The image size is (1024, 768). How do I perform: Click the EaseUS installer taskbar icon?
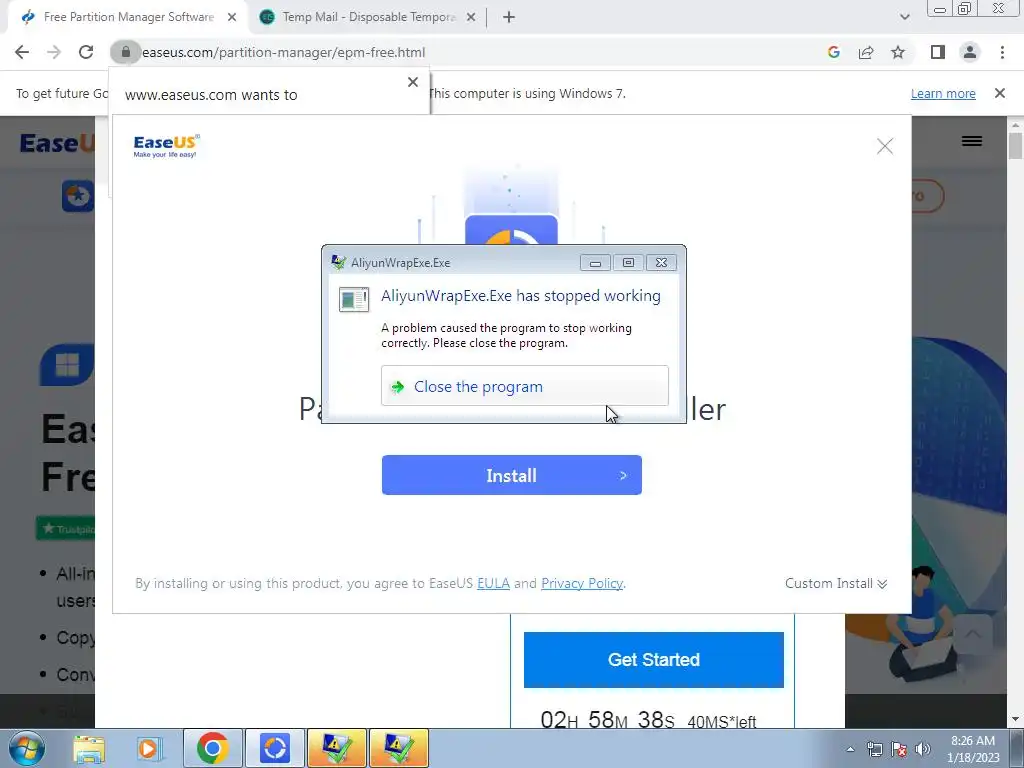(x=275, y=748)
